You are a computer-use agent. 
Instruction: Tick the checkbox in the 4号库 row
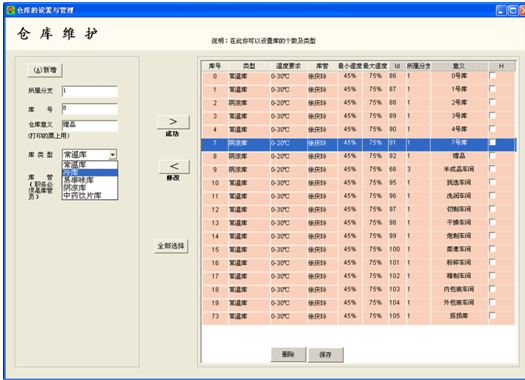(492, 129)
